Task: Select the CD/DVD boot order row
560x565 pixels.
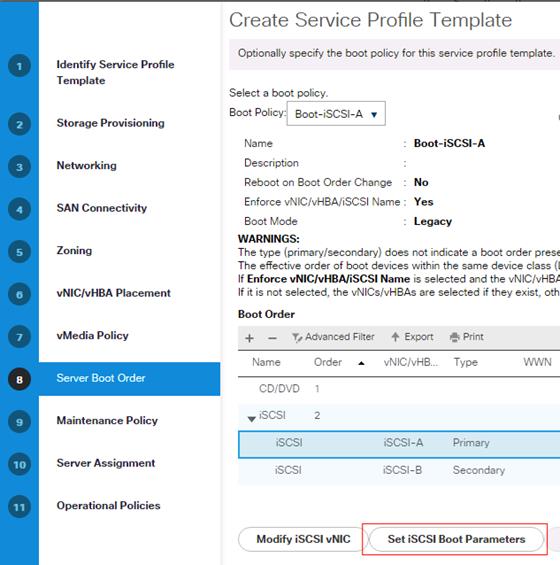Action: [x=399, y=389]
